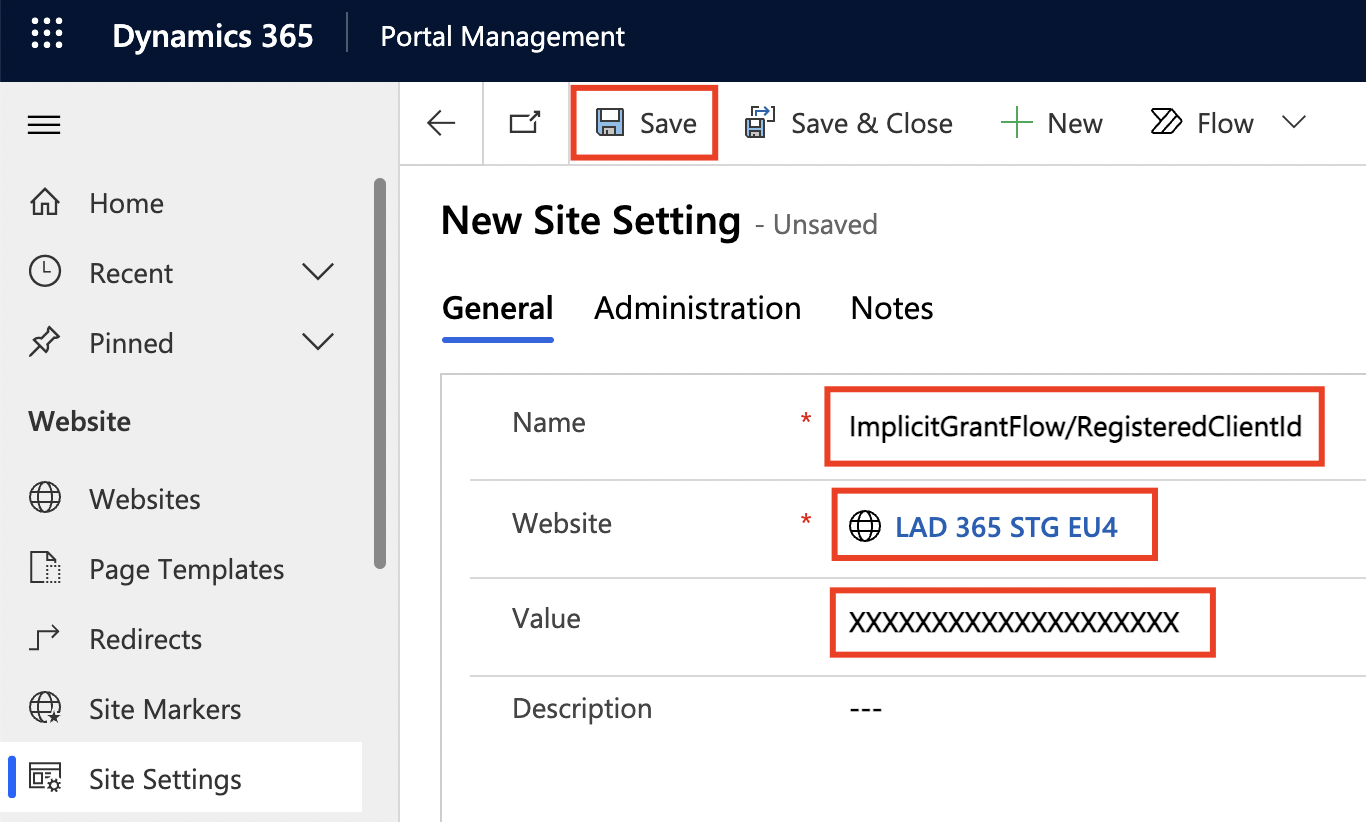Open Redirects in sidebar
Viewport: 1366px width, 822px height.
point(146,639)
